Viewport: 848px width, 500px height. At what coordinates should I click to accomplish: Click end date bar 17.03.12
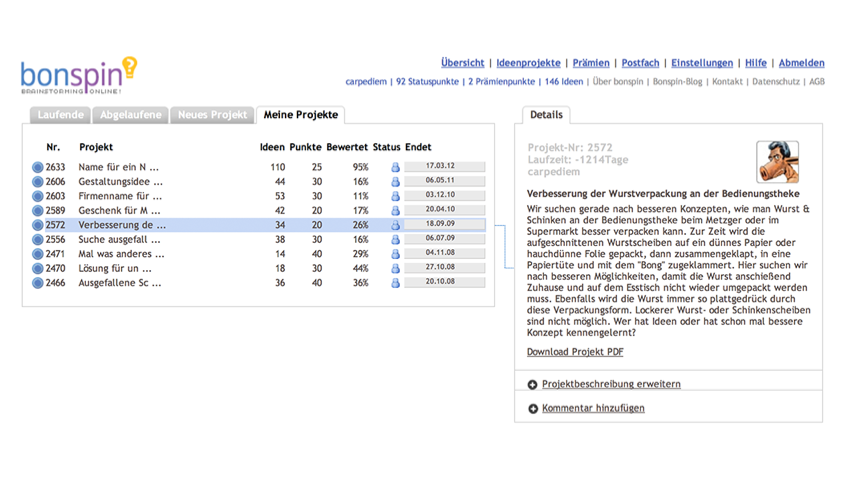pos(444,167)
